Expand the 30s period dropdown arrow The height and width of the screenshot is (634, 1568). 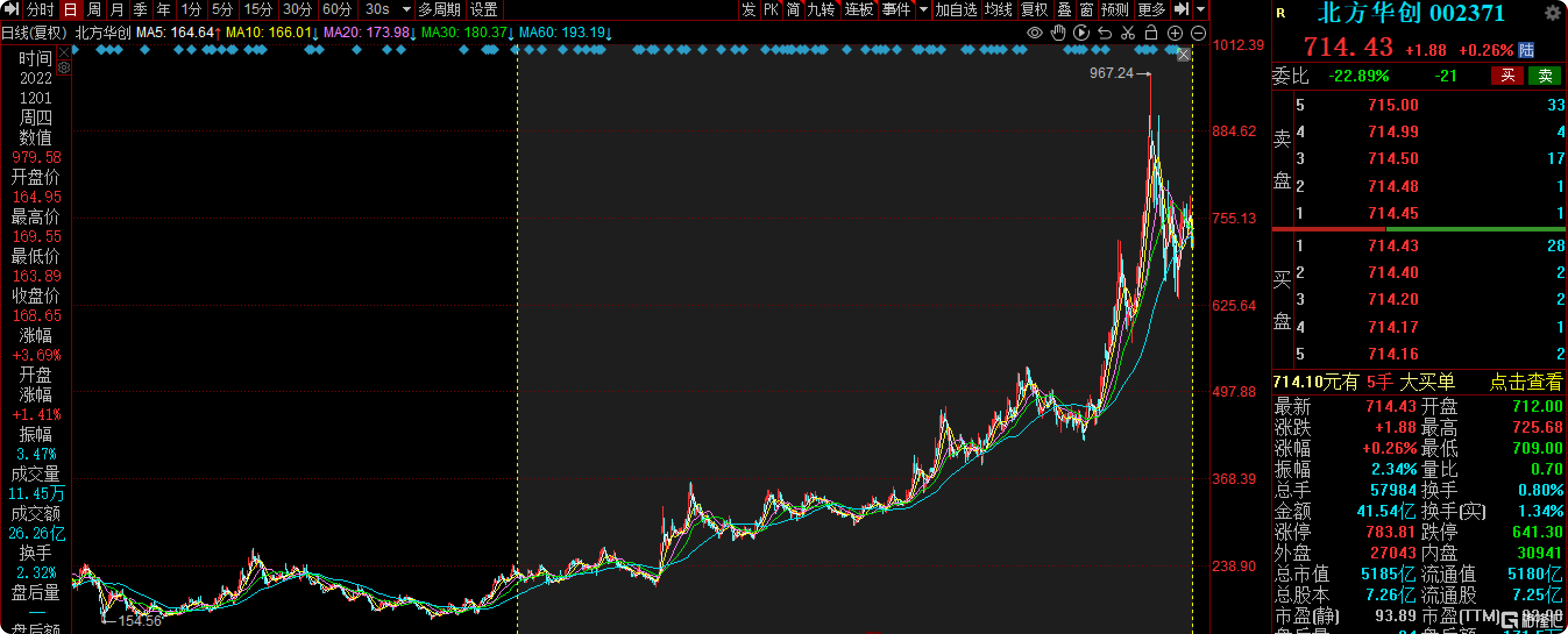click(x=407, y=9)
